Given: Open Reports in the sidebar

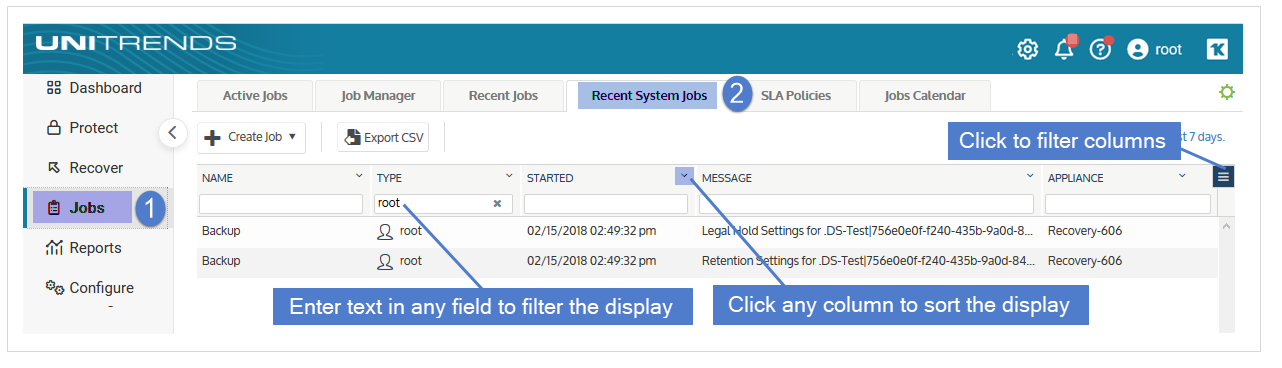Looking at the screenshot, I should 84,248.
